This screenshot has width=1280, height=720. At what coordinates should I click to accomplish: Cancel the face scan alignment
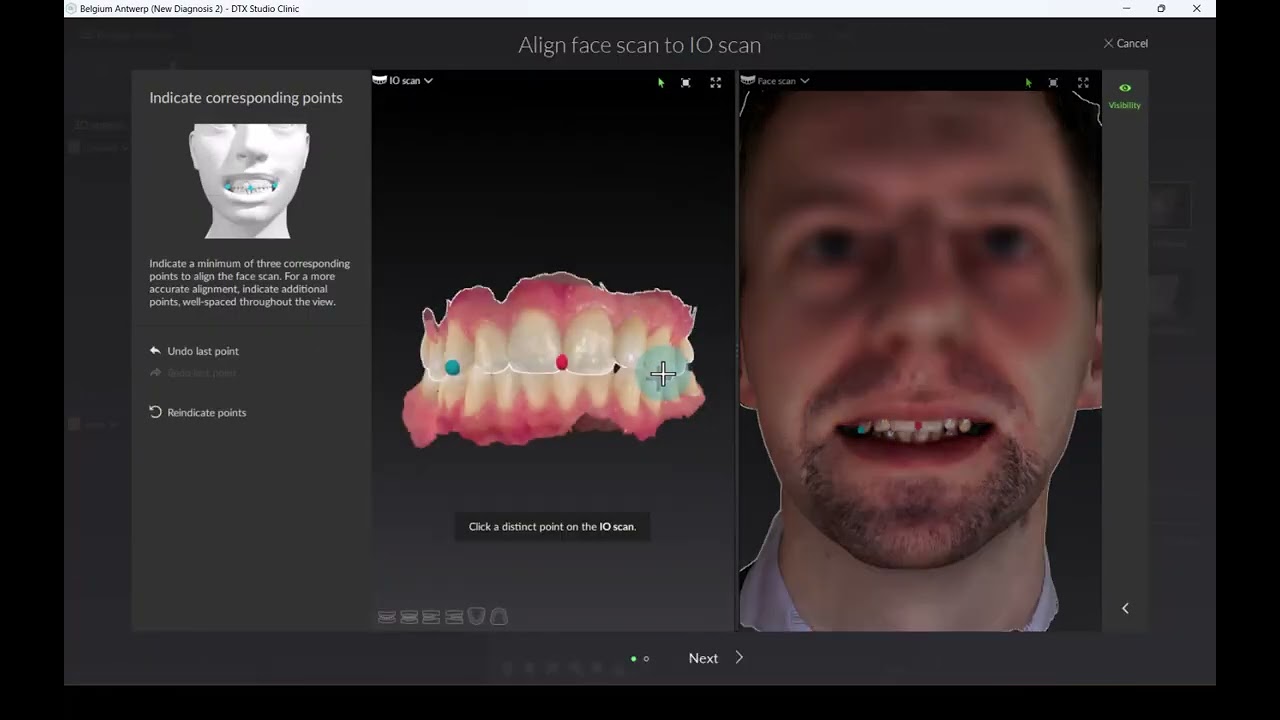(x=1126, y=43)
